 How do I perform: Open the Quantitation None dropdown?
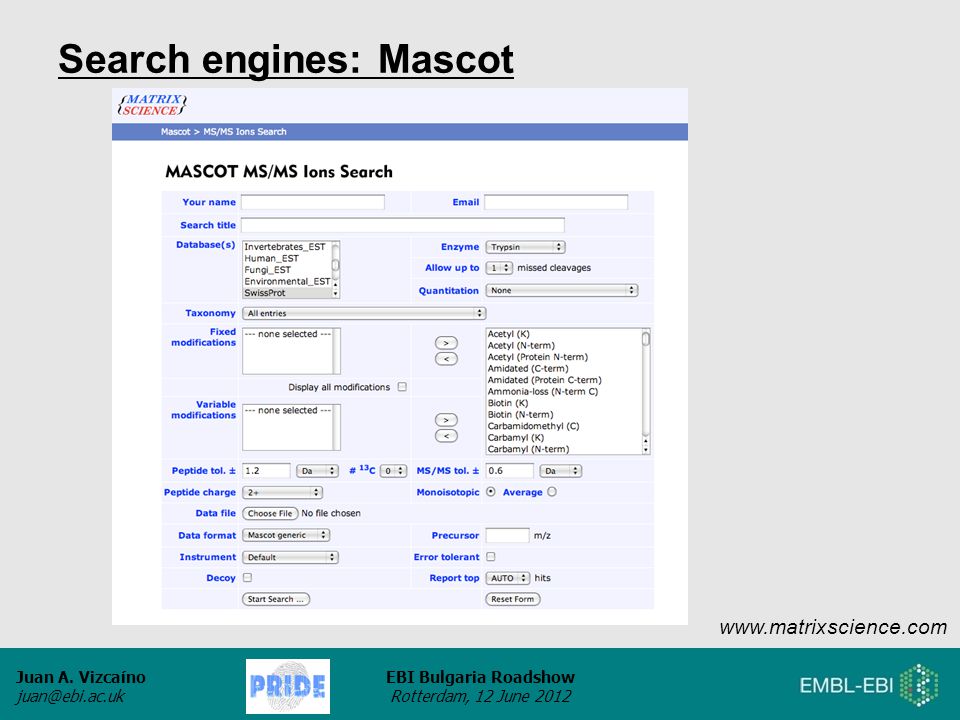[x=562, y=291]
